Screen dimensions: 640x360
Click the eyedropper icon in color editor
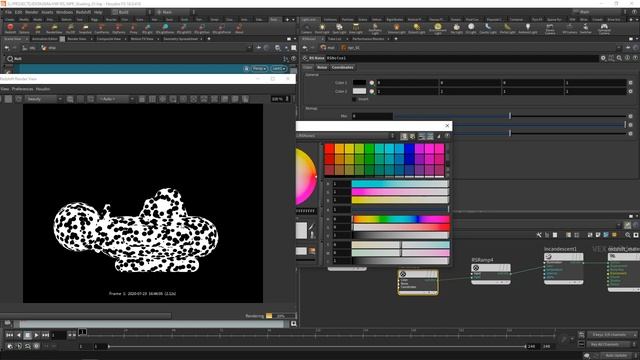[x=312, y=228]
